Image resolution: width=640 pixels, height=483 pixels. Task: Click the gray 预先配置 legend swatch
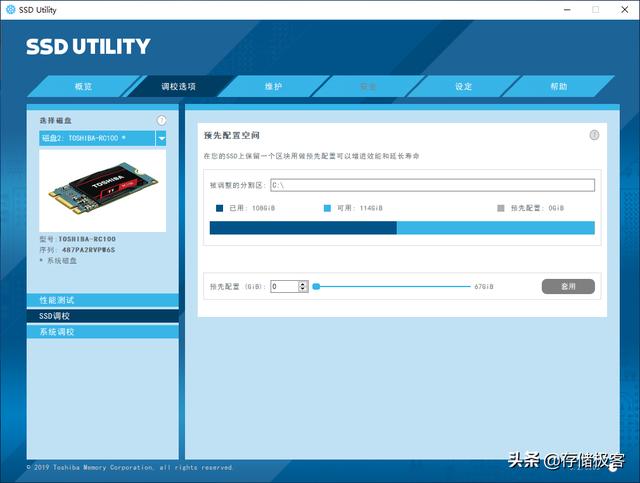pos(501,208)
